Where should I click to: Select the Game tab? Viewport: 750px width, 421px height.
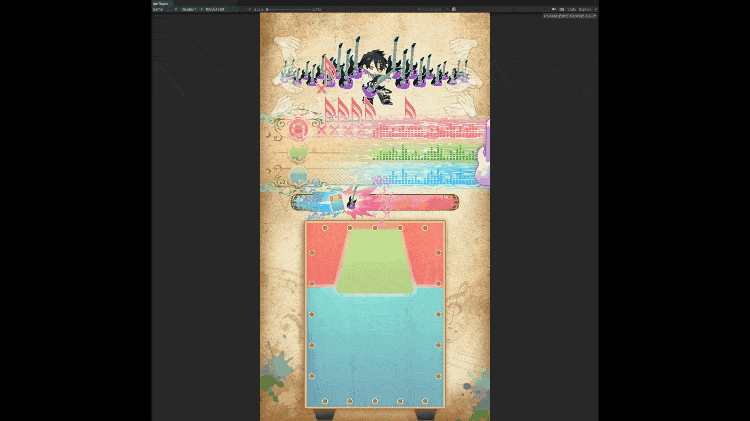click(160, 3)
